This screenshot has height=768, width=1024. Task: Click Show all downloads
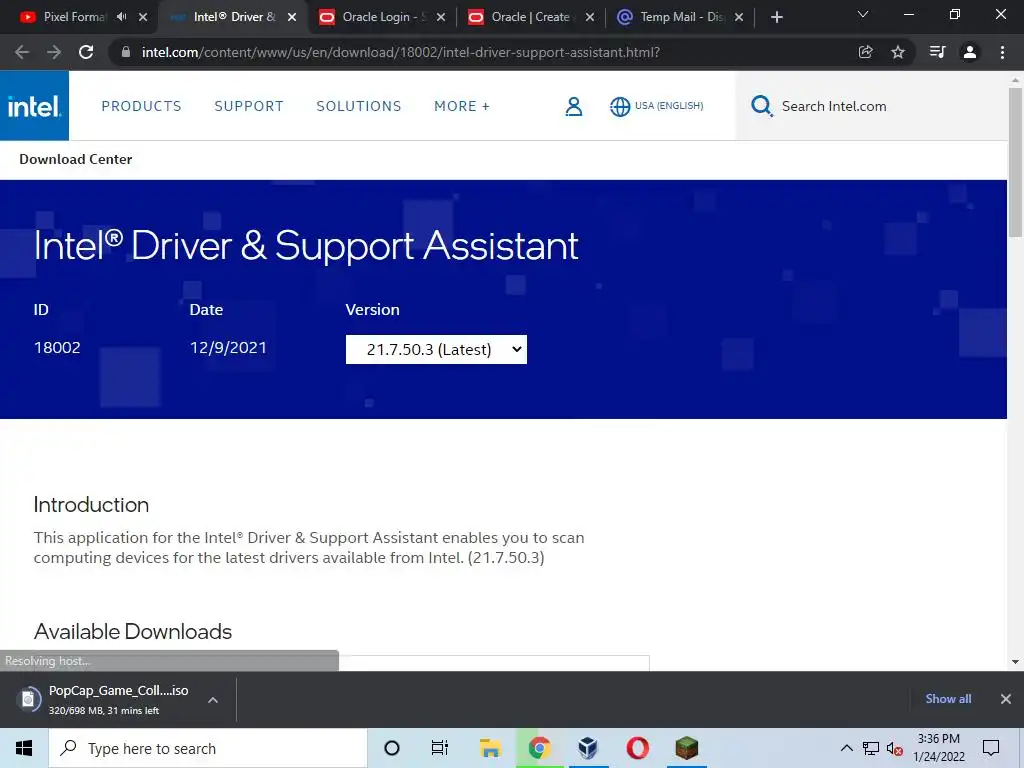tap(948, 699)
